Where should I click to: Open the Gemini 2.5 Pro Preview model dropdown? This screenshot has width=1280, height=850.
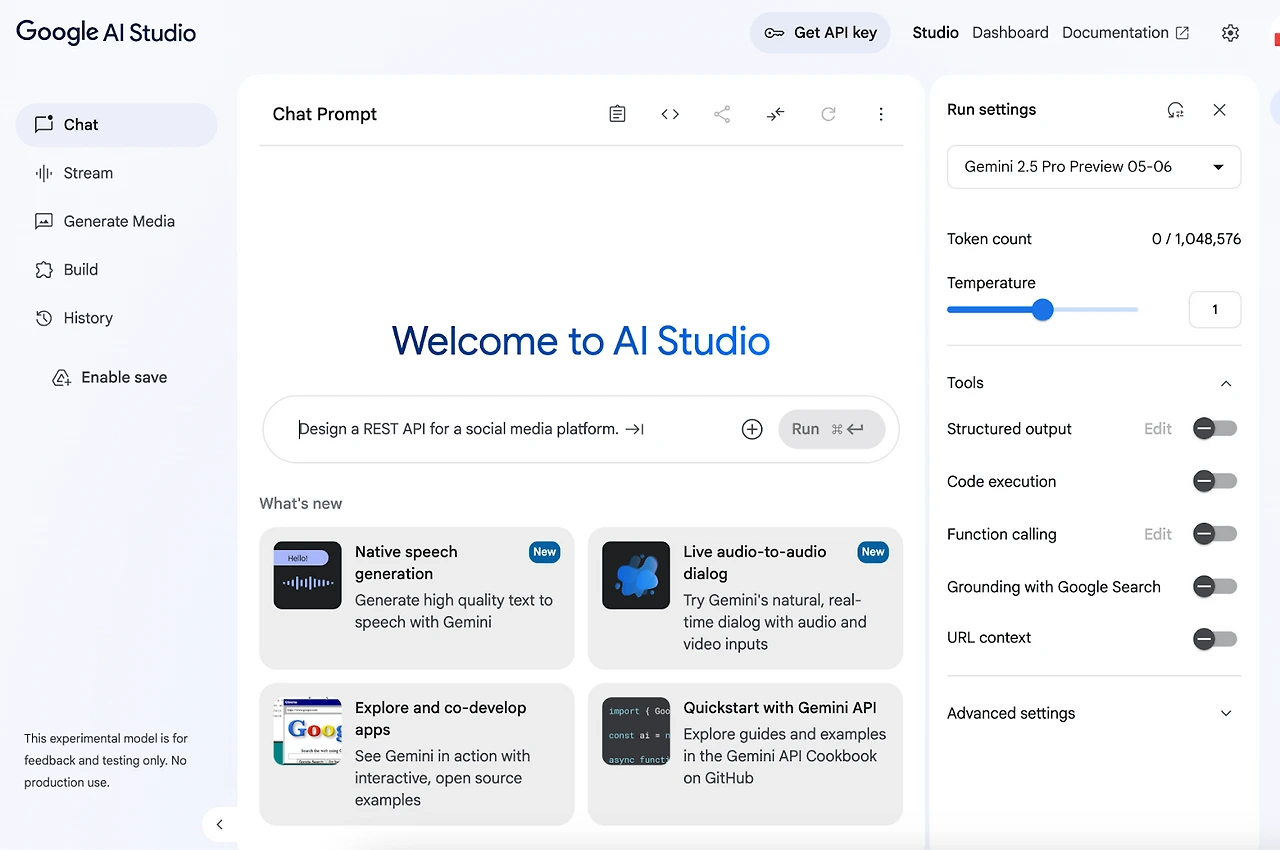pos(1094,167)
